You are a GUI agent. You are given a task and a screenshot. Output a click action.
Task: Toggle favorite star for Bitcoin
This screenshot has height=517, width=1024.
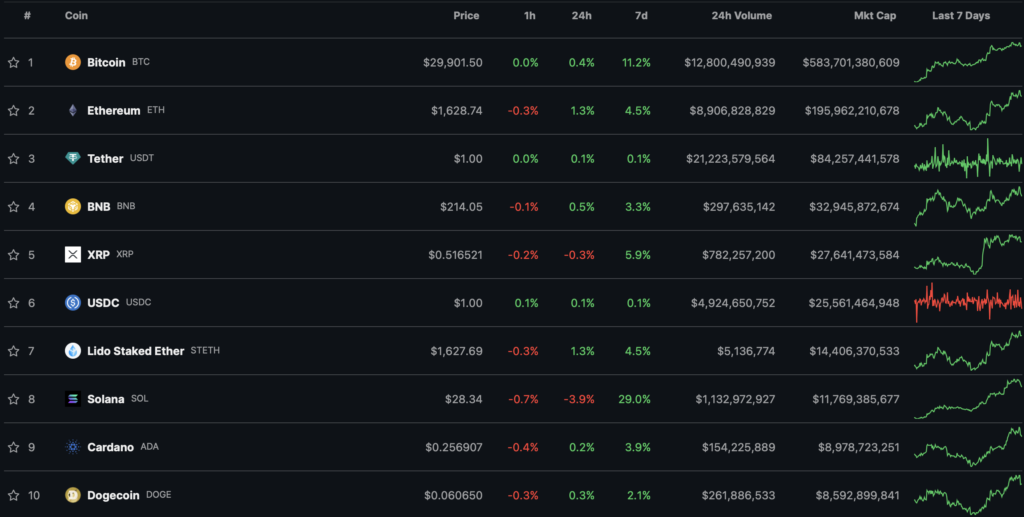(14, 63)
